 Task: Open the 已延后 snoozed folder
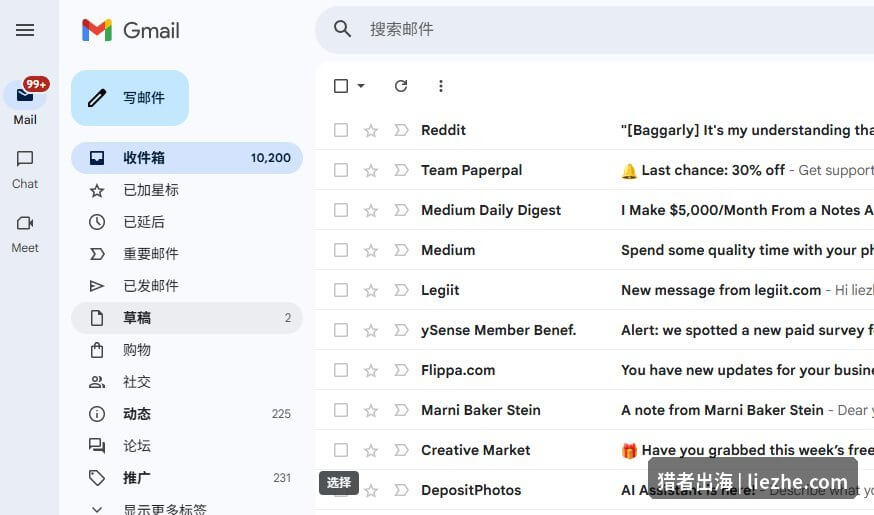tap(187, 222)
